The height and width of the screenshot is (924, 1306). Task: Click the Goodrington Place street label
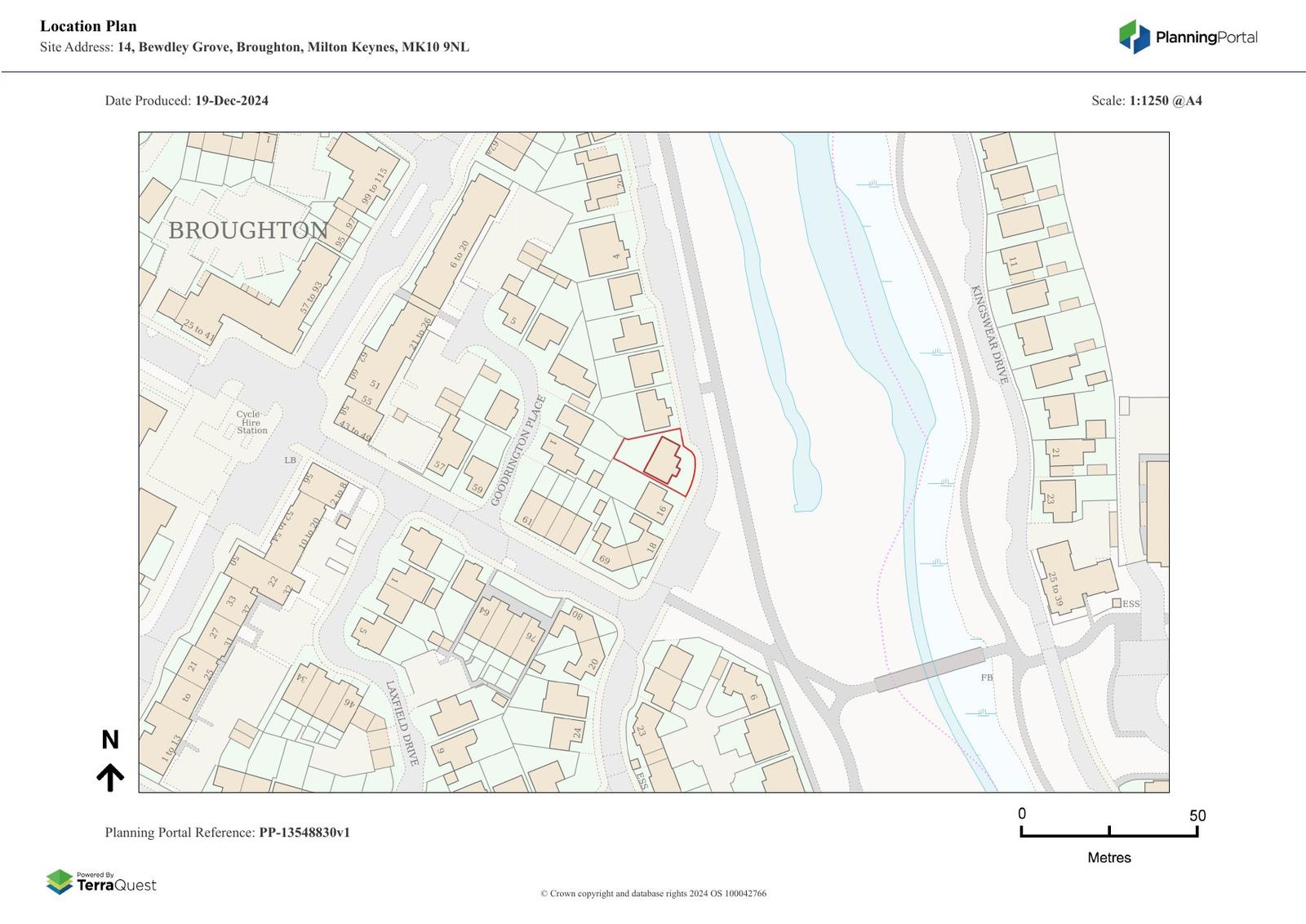(518, 451)
